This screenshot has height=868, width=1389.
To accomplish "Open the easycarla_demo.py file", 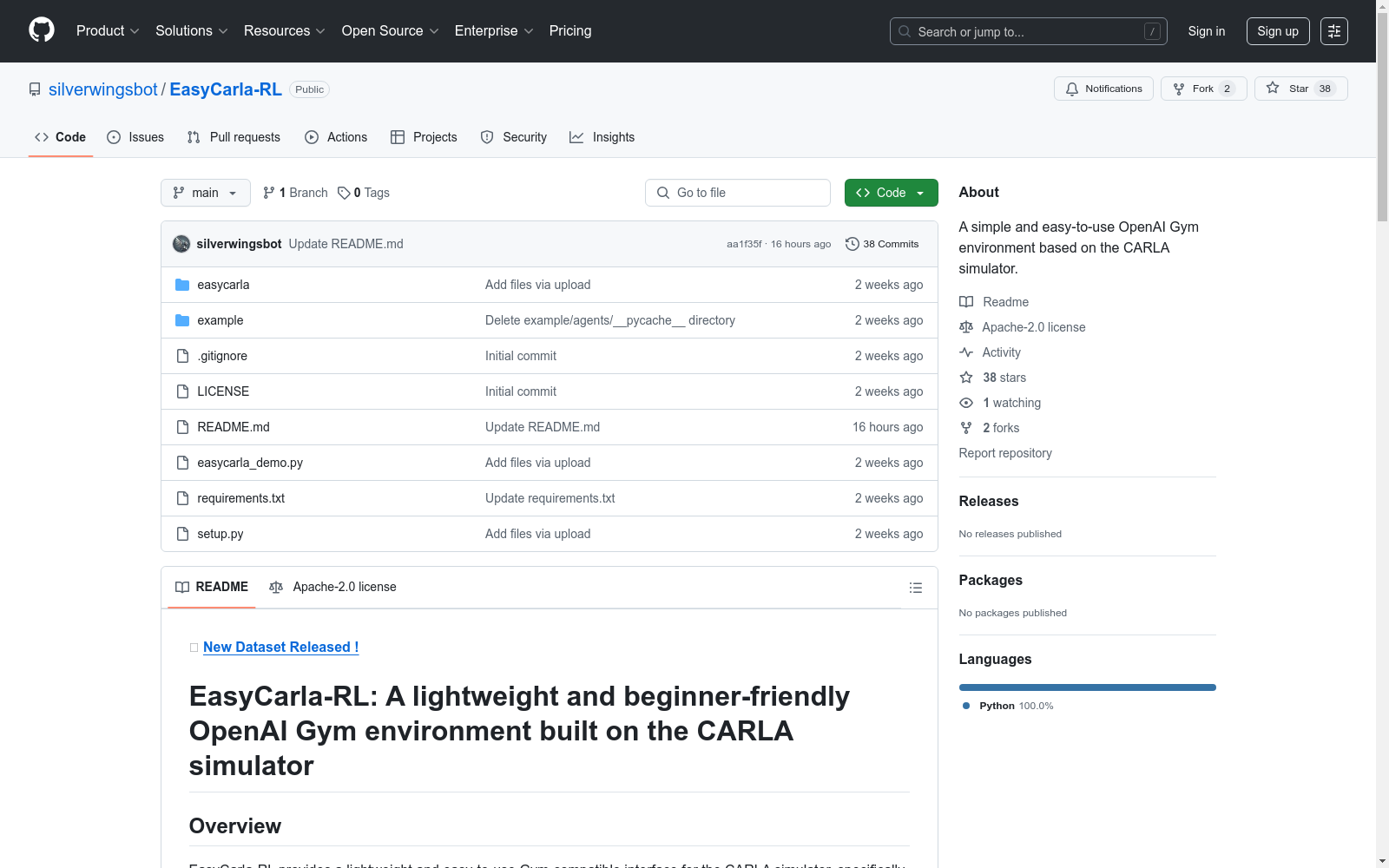I will 250,463.
